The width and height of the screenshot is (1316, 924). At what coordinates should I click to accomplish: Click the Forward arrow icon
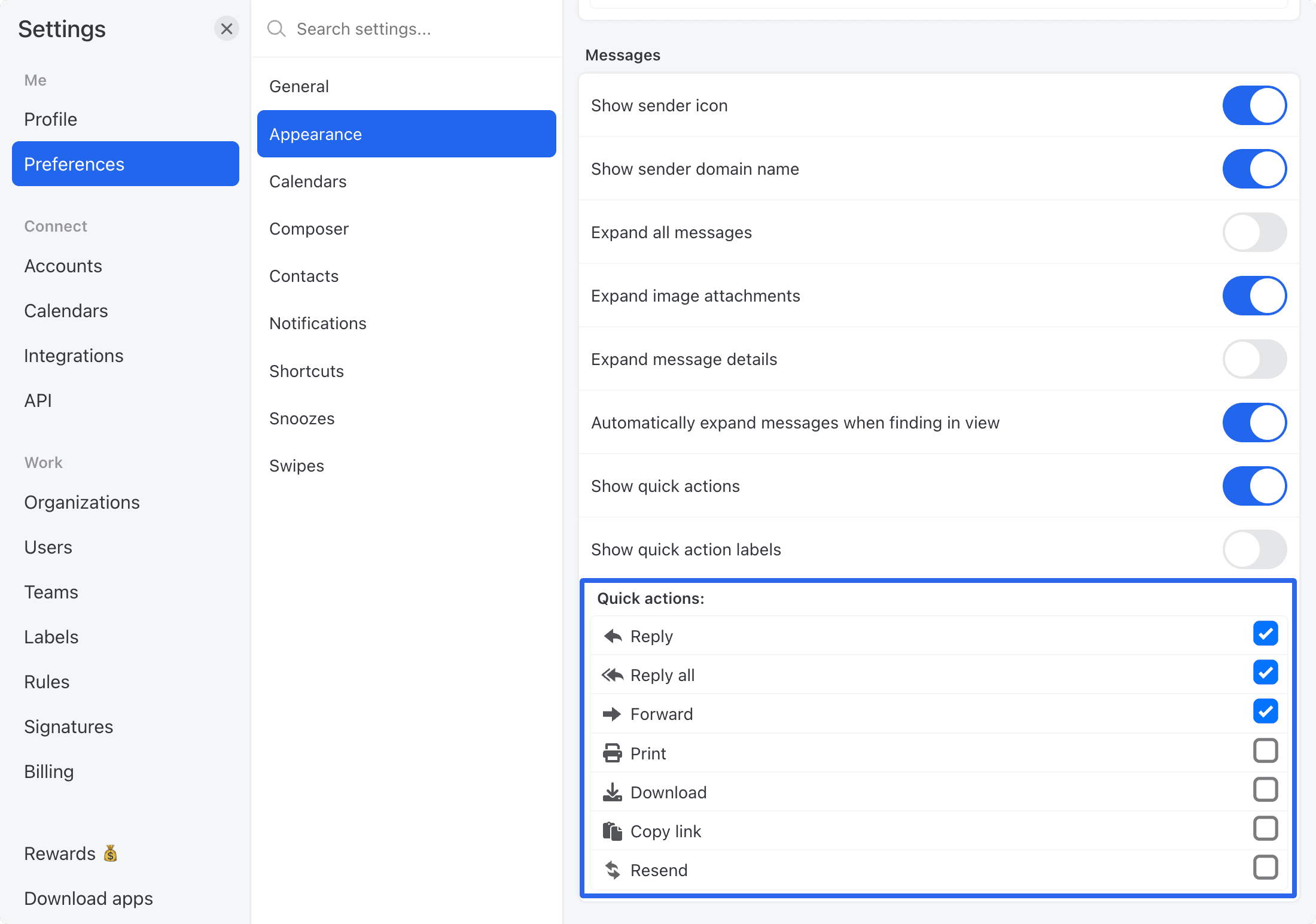click(613, 713)
